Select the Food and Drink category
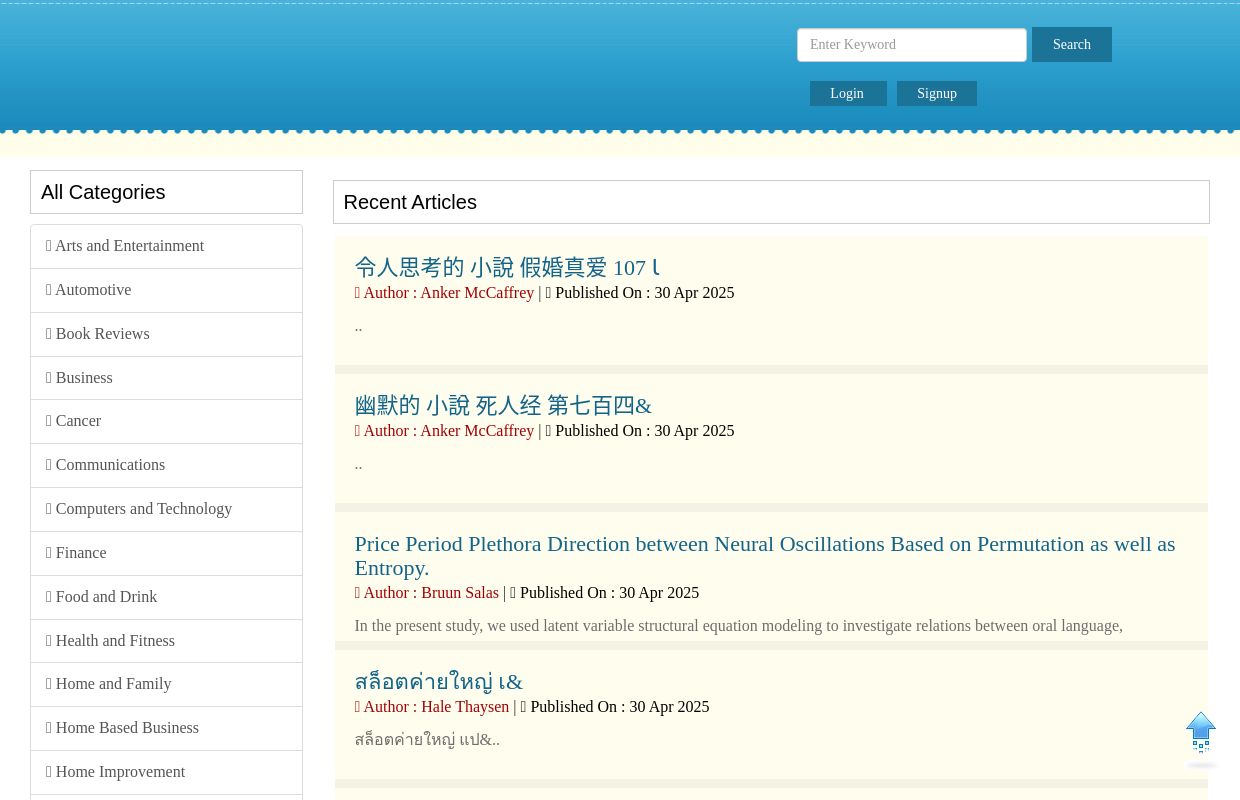The image size is (1240, 800). (x=166, y=597)
